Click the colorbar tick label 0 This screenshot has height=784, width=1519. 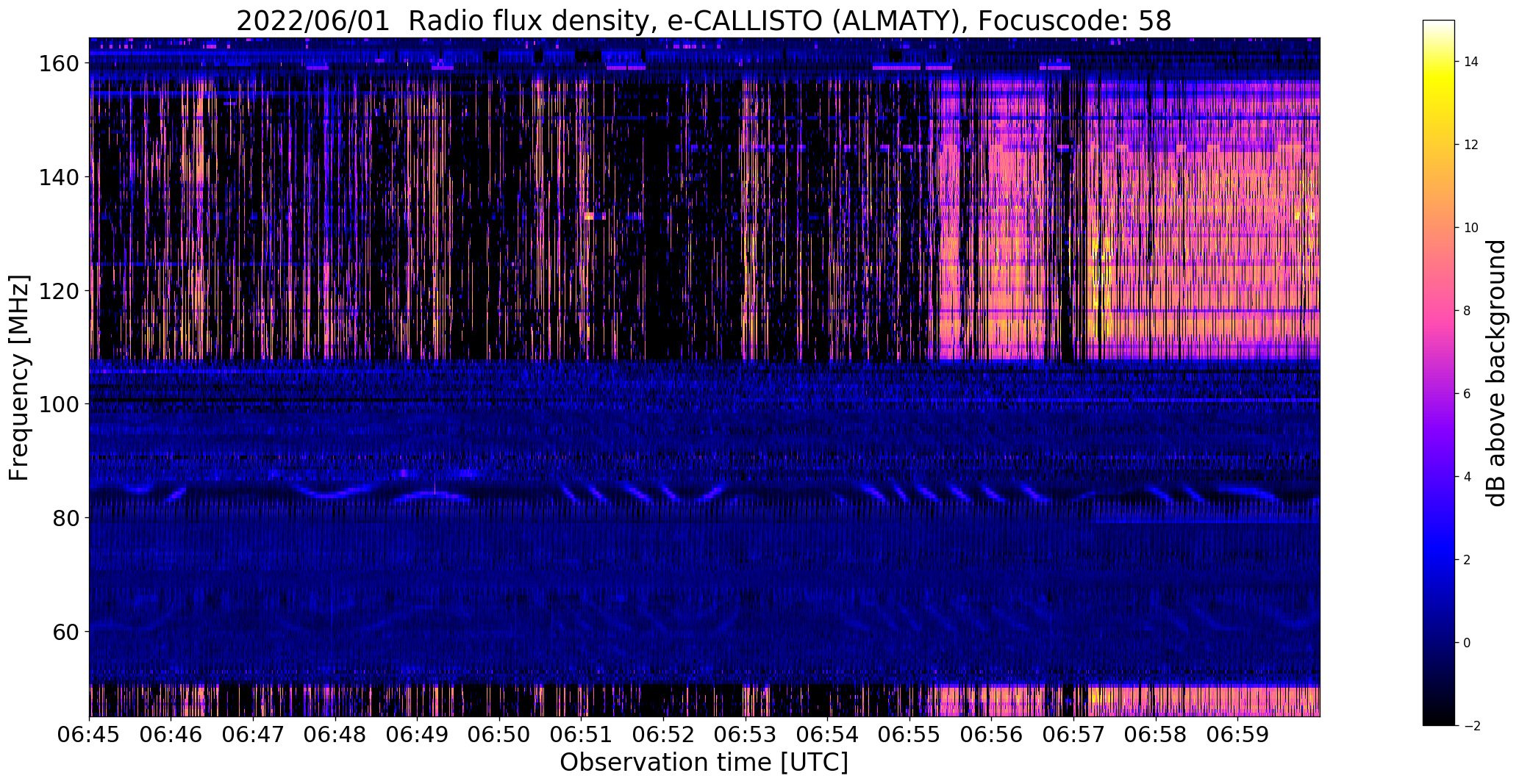click(x=1468, y=643)
